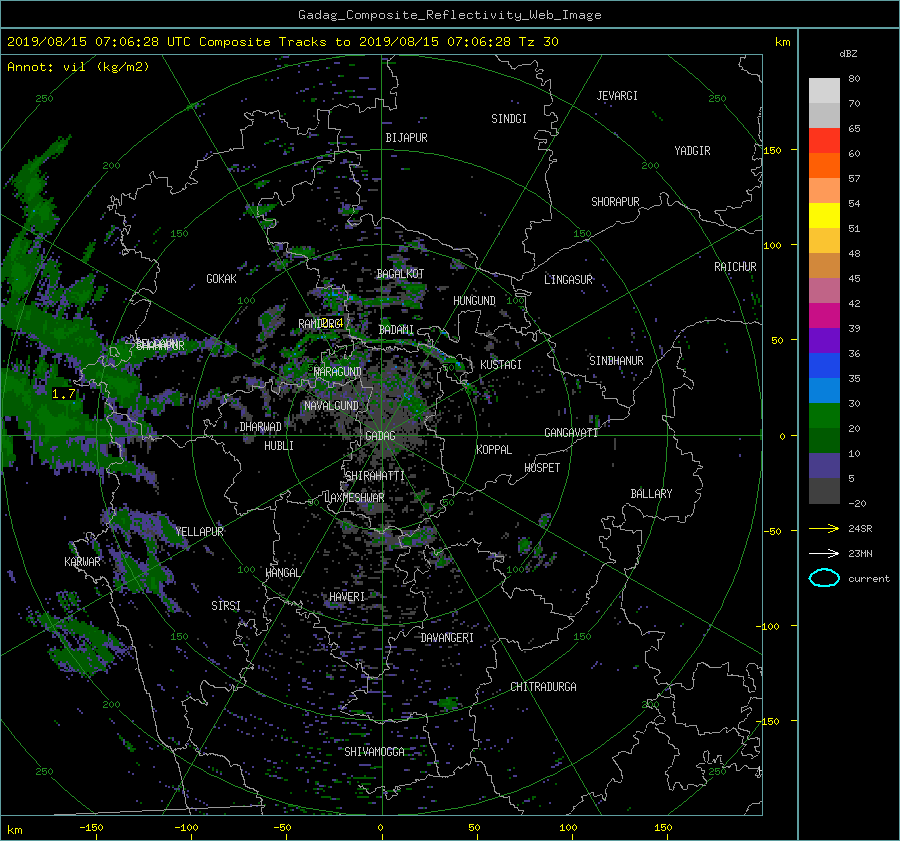The width and height of the screenshot is (900, 841).
Task: Pick the light blue 30-35 dBZ swatch
Action: tap(824, 390)
